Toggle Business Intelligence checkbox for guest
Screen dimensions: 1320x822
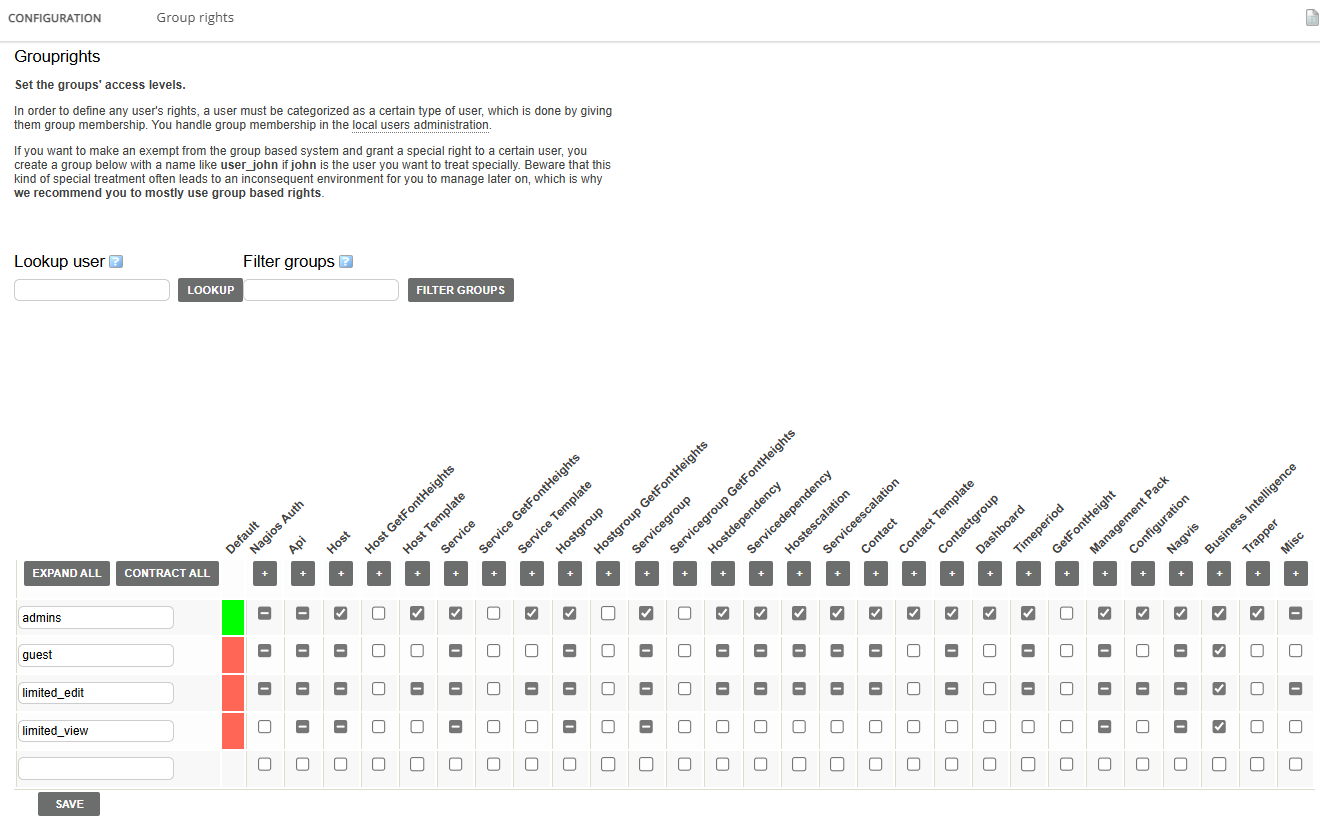1219,651
